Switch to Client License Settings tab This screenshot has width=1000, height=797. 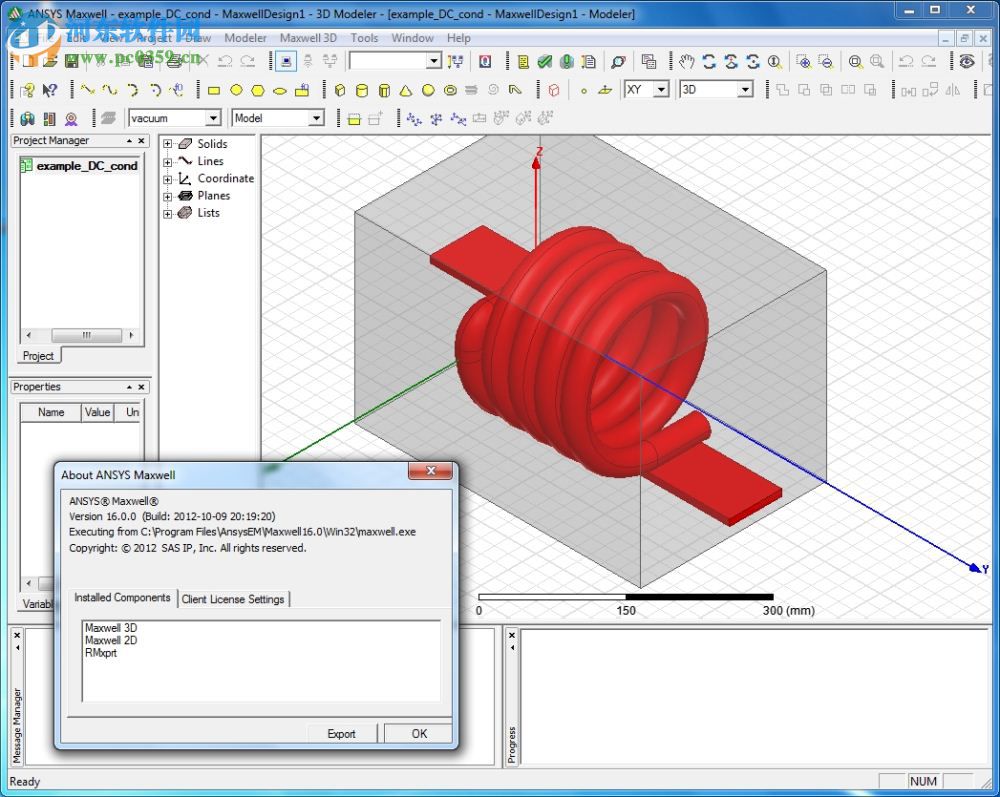(x=233, y=599)
